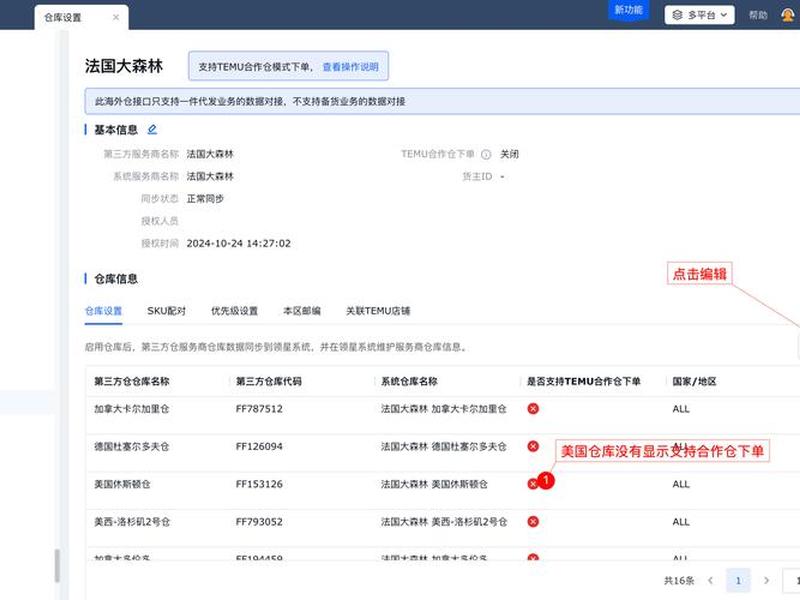Switch to the 关联TEMU店铺 tab
Viewport: 800px width, 600px height.
tap(378, 311)
